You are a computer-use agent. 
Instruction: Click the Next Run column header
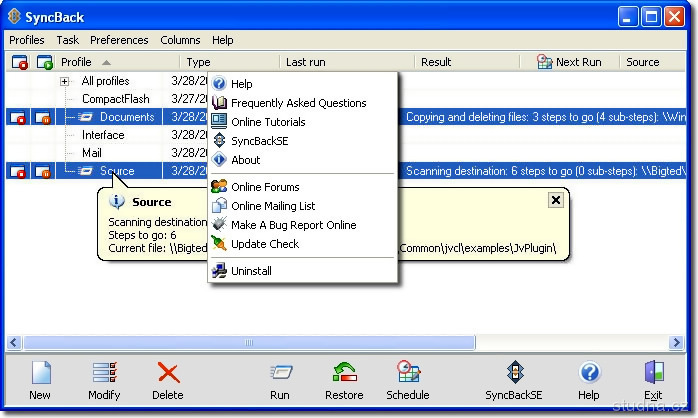[x=578, y=62]
